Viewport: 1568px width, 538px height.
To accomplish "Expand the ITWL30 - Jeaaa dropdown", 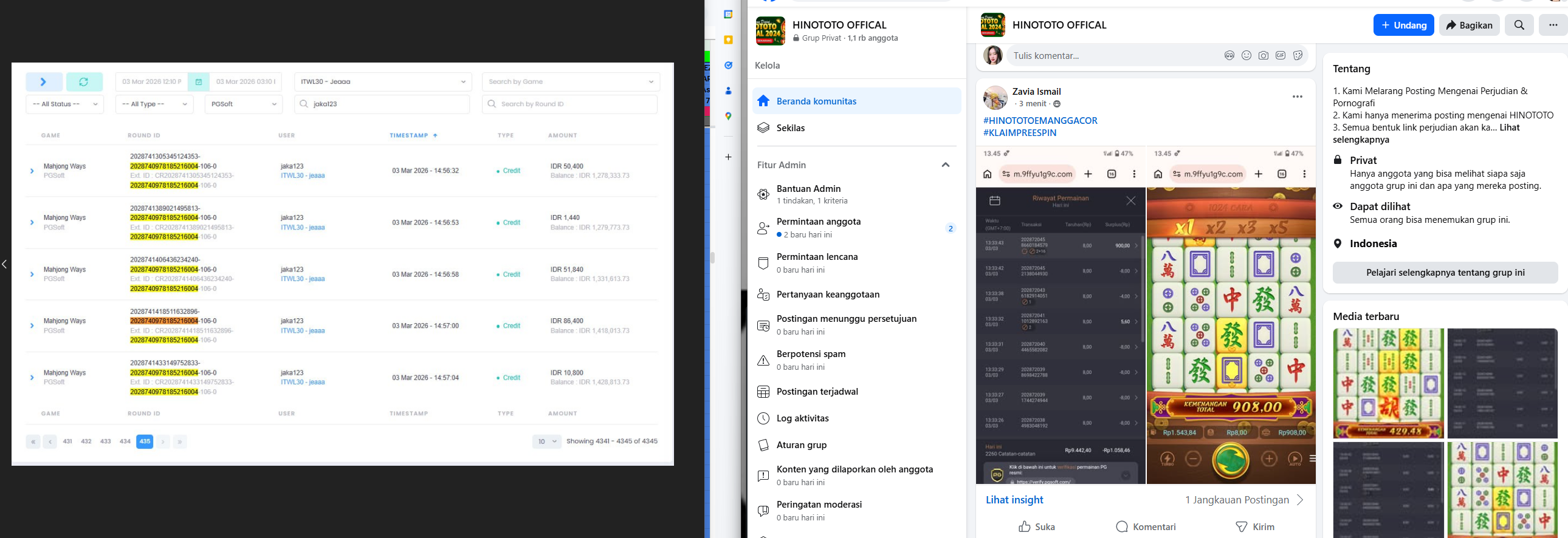I will [383, 81].
